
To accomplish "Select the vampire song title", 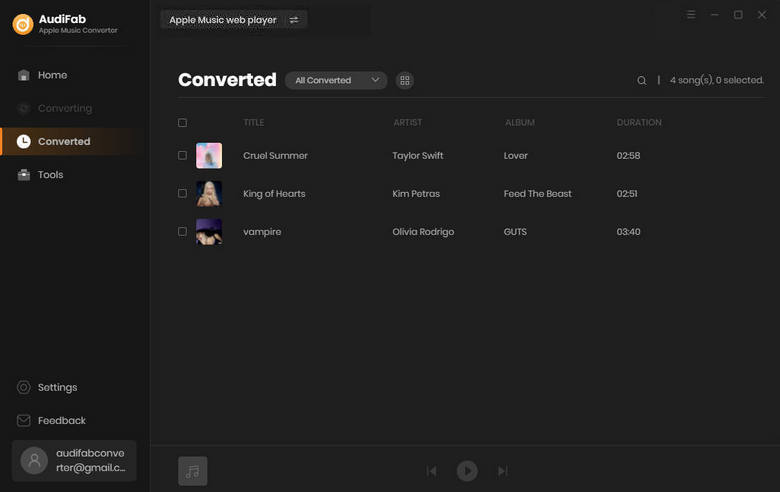I will 262,232.
